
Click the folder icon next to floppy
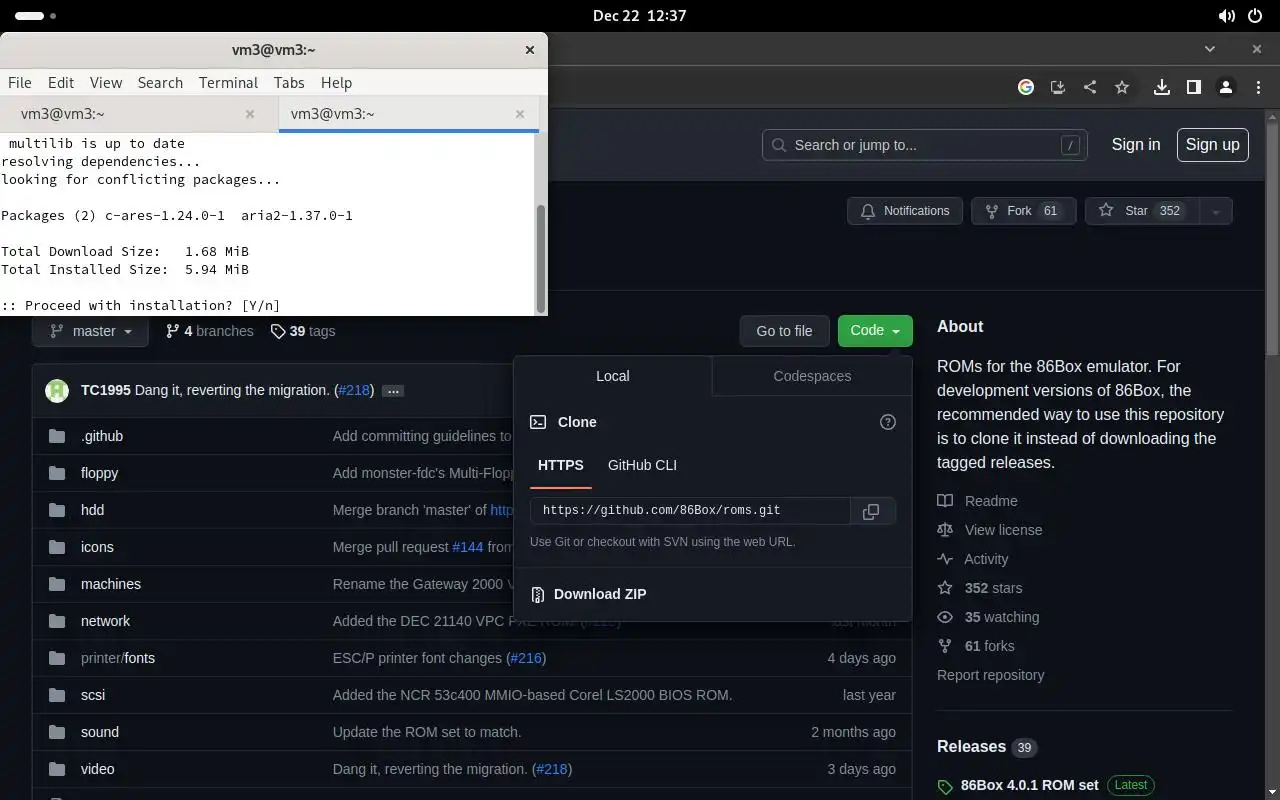(57, 473)
